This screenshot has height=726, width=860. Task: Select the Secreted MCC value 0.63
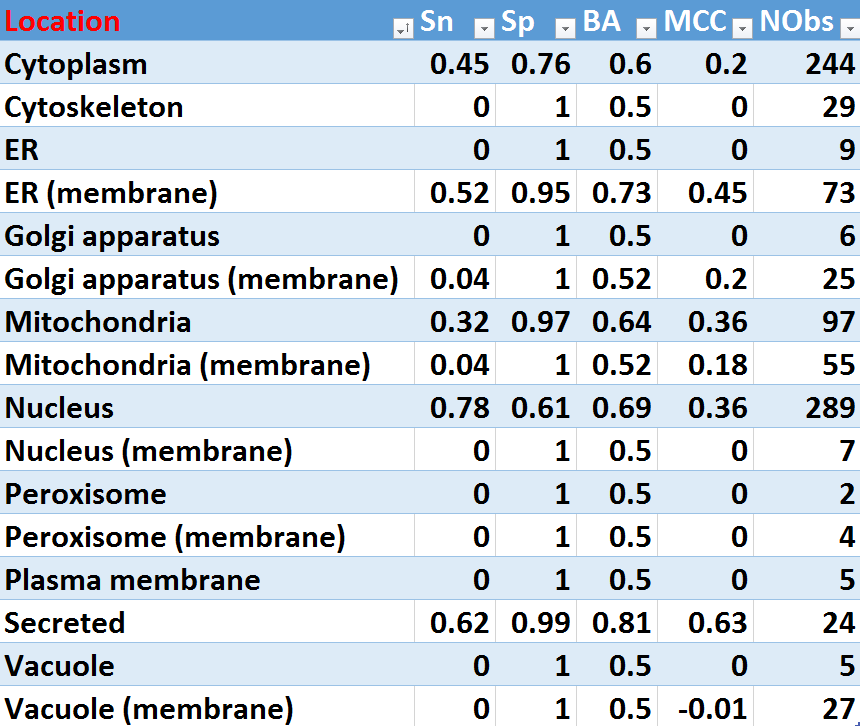718,623
